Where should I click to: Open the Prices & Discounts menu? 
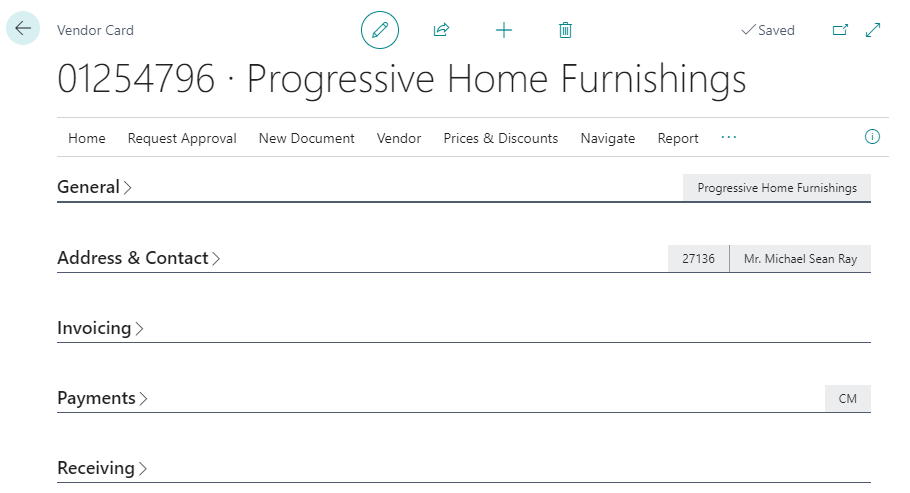500,138
